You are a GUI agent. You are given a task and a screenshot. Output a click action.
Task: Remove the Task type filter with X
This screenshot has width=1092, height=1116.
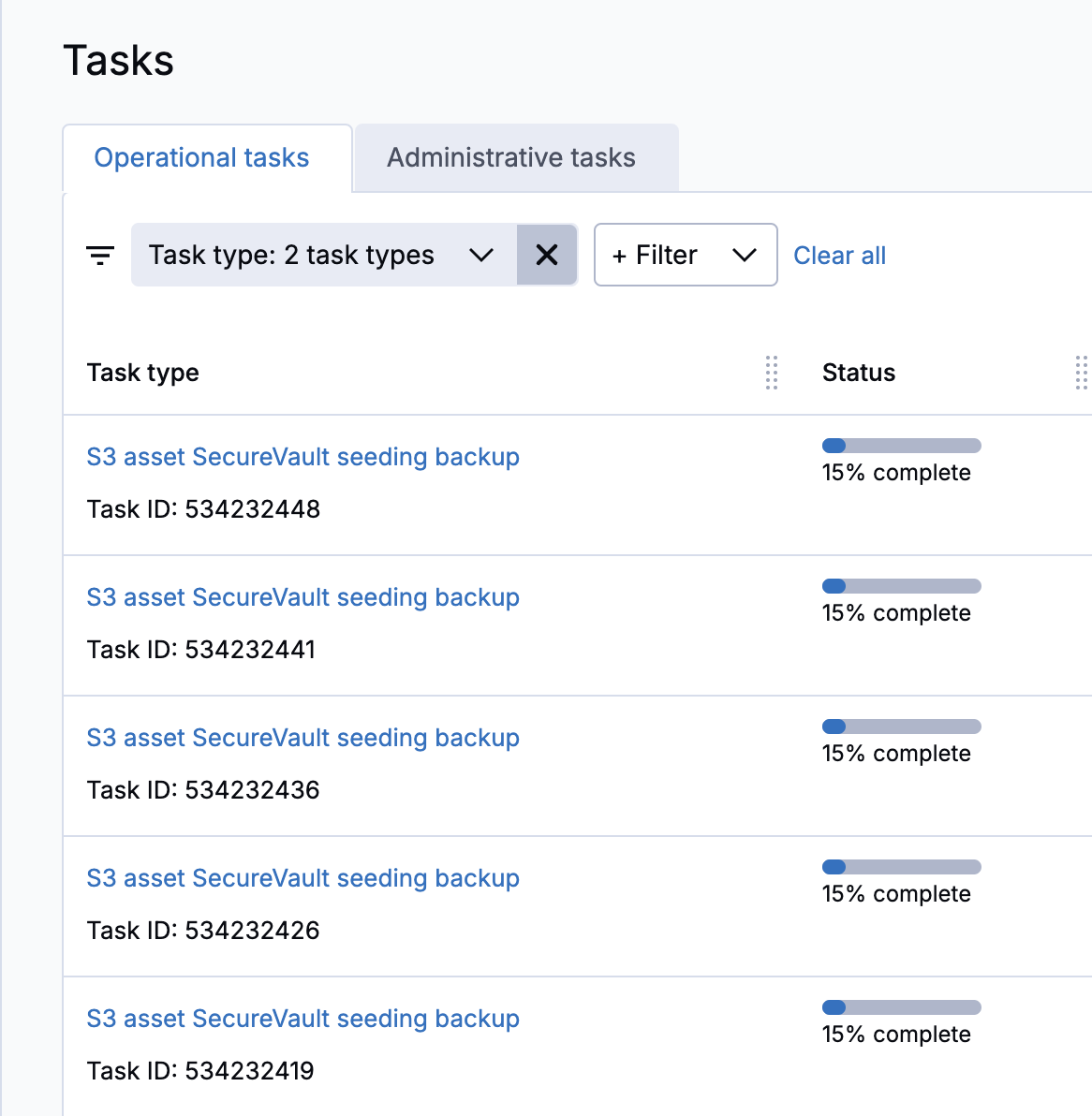(547, 255)
